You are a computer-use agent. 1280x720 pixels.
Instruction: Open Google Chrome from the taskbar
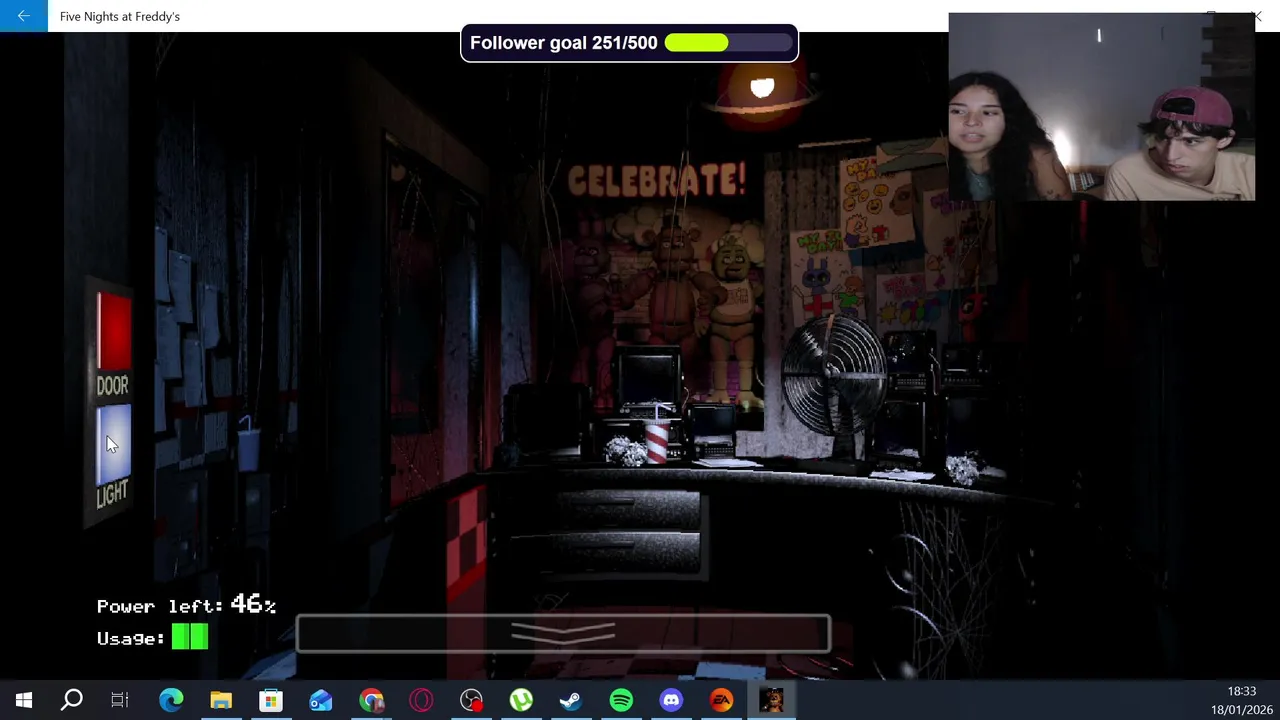[x=371, y=700]
